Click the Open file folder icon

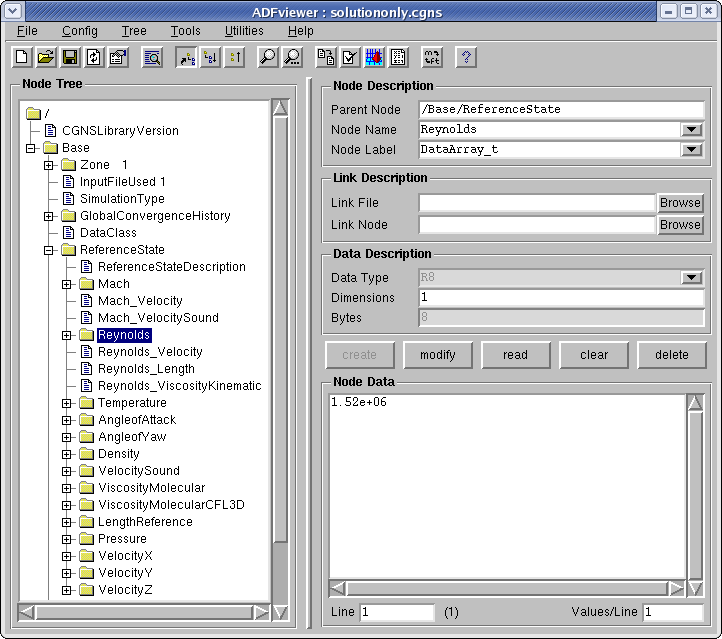(46, 58)
